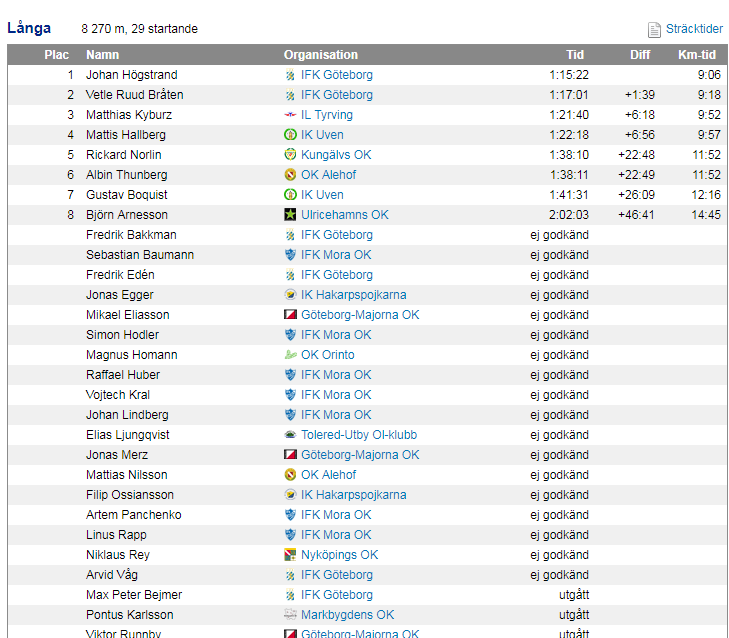
Task: Select the name Elias Ljungqvist
Action: [x=127, y=435]
